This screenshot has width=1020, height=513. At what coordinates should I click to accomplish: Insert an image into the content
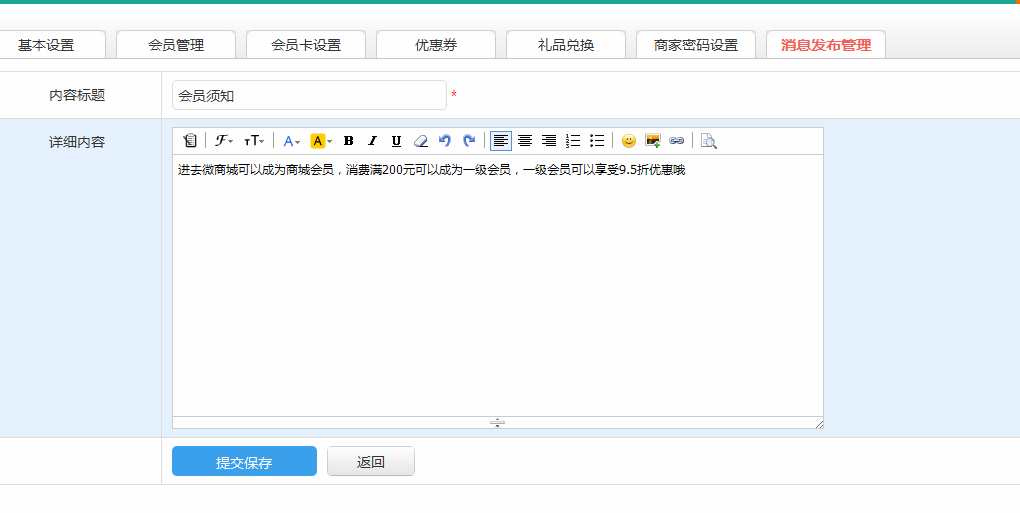coord(653,141)
